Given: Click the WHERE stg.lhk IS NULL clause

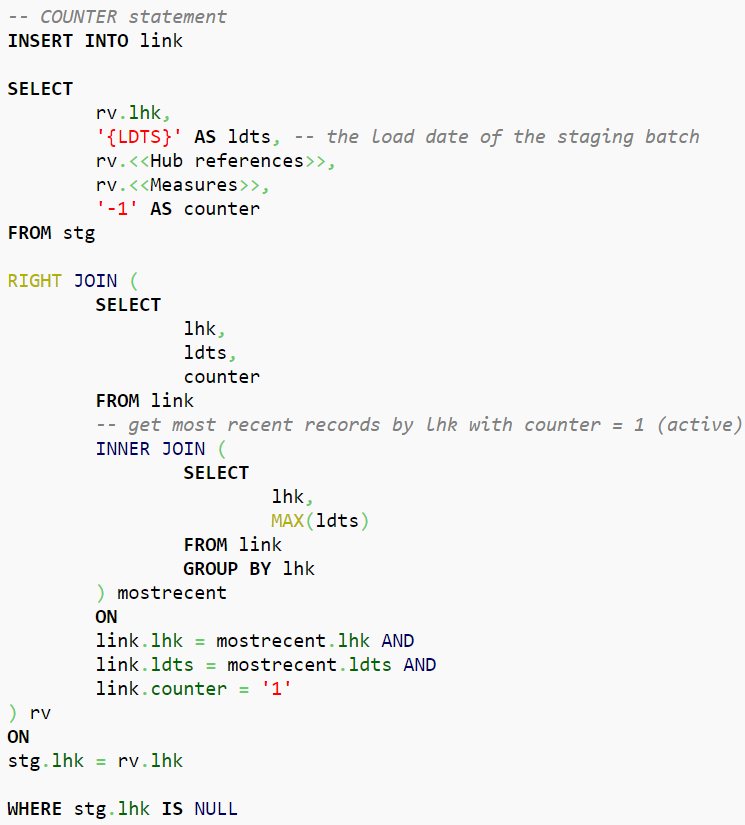Looking at the screenshot, I should [123, 809].
